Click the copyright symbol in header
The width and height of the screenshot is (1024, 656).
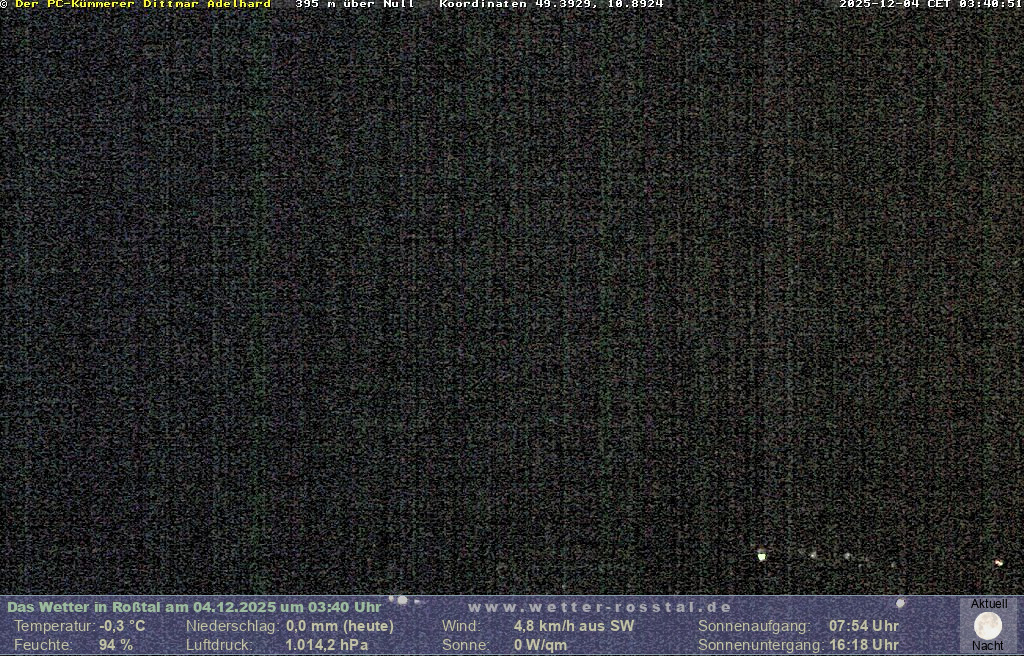coord(4,4)
